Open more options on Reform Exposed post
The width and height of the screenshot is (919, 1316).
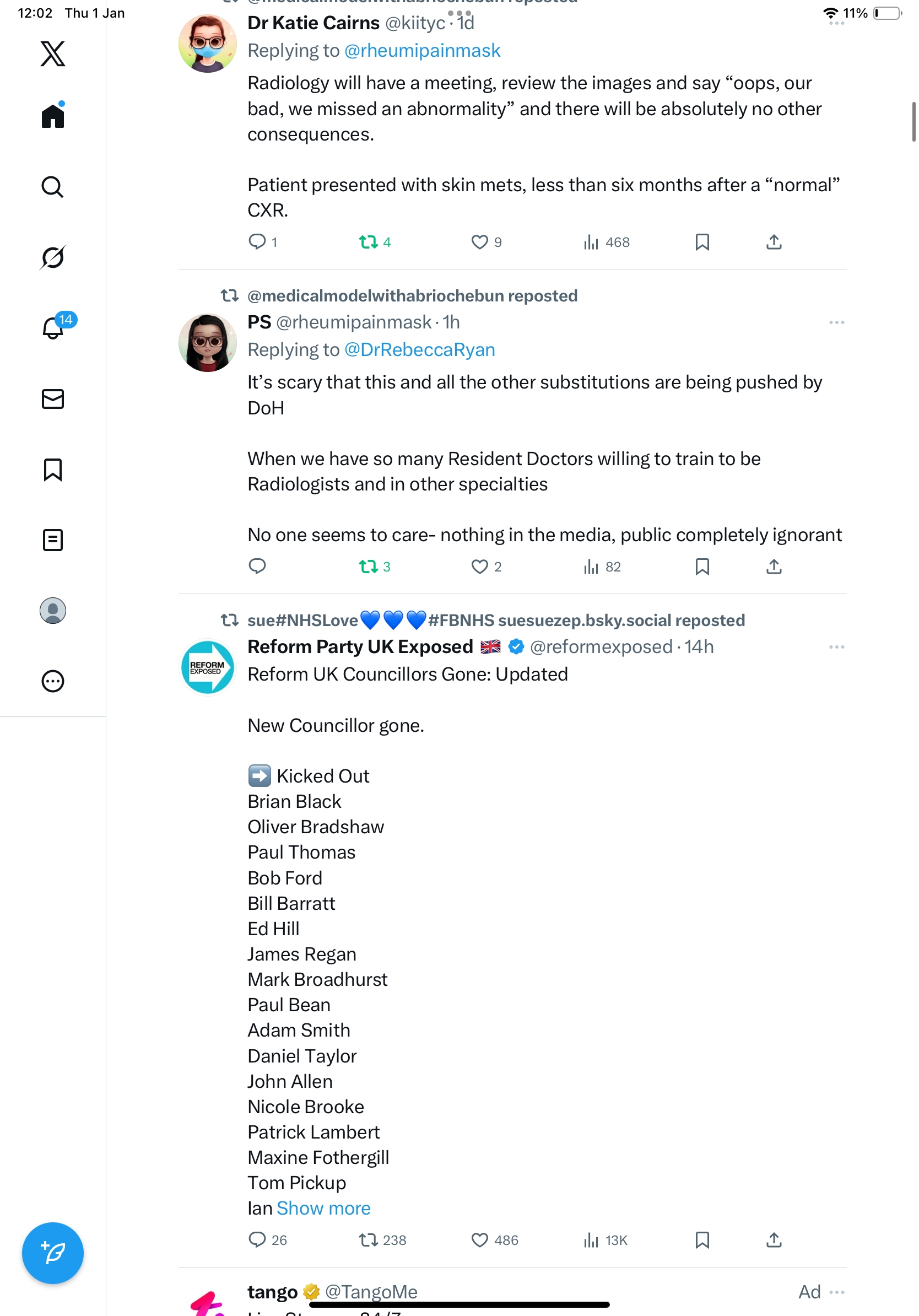pos(836,647)
